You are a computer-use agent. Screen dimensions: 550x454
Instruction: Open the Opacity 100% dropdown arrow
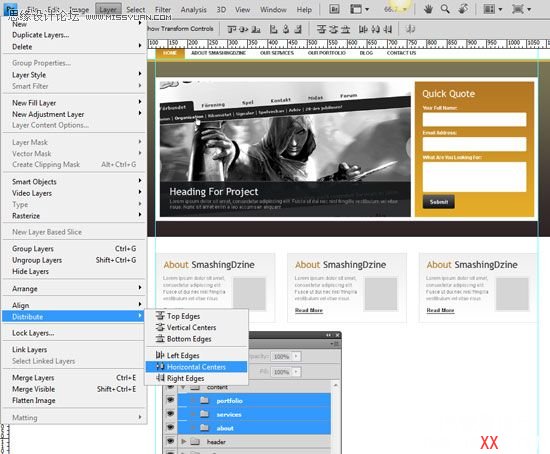[296, 356]
